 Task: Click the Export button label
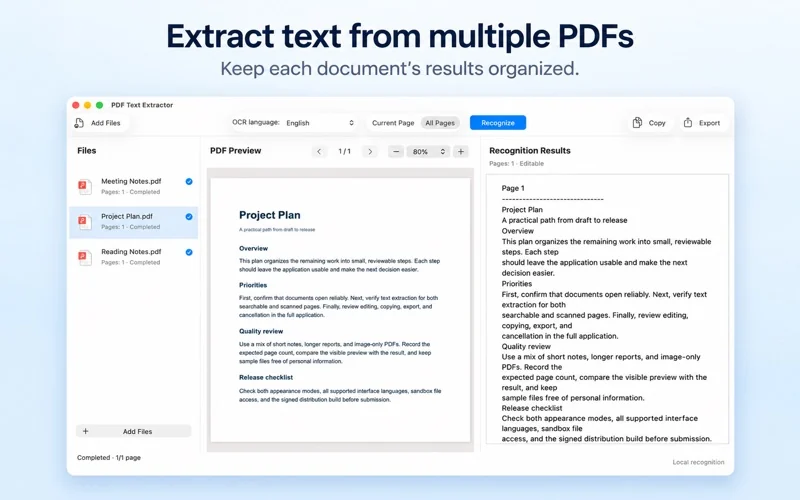[x=709, y=123]
